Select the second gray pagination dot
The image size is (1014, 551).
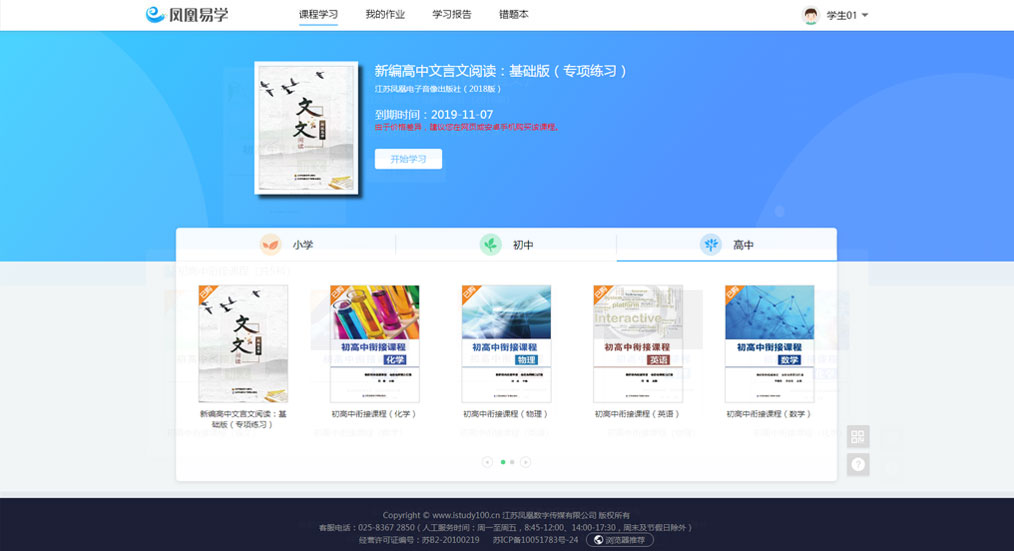512,462
